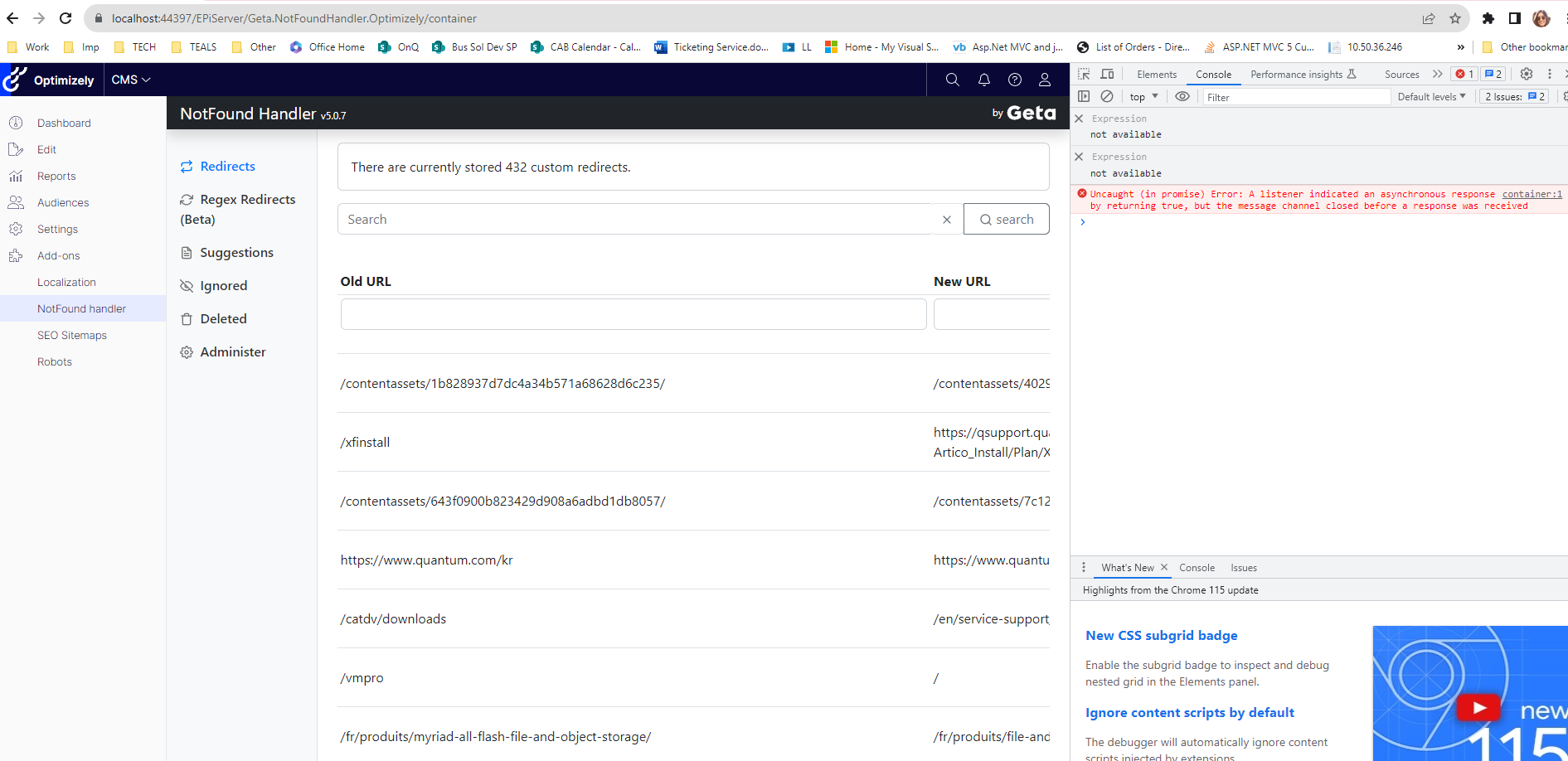Clear the redirect search field X

coord(946,220)
